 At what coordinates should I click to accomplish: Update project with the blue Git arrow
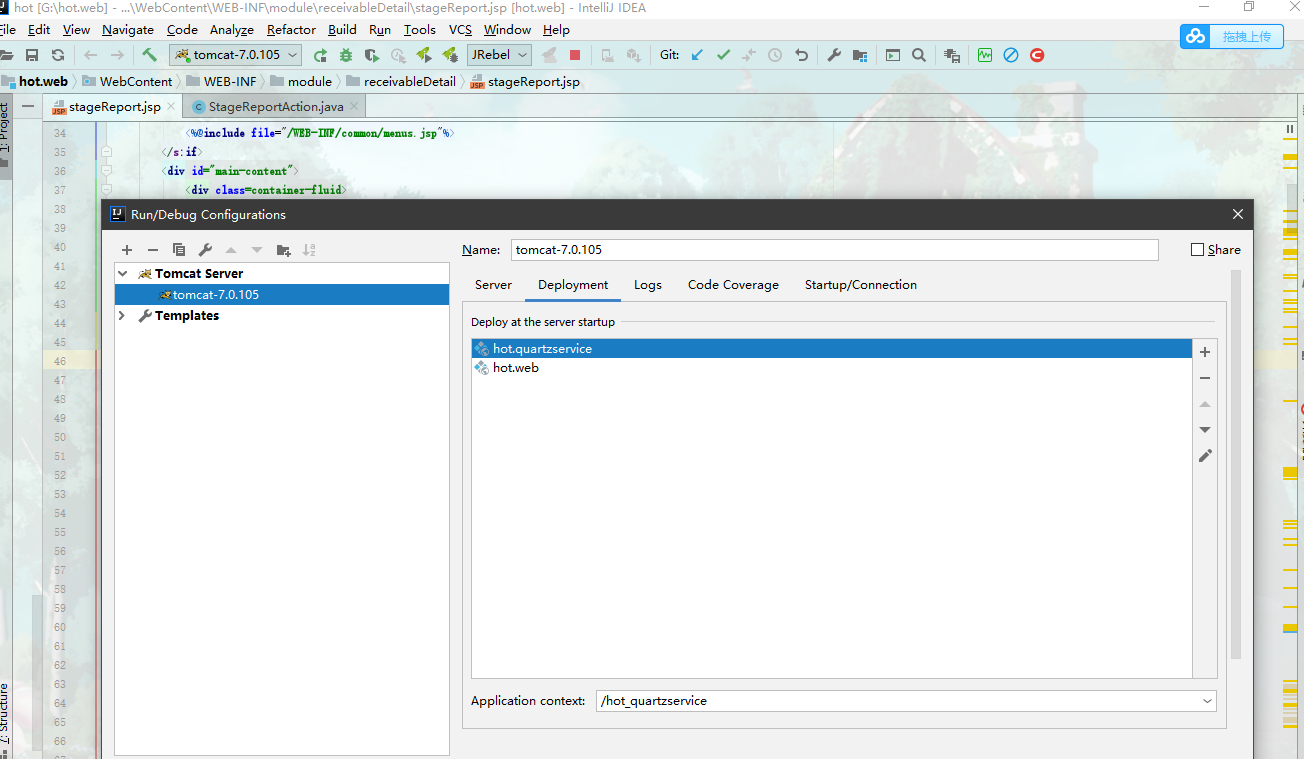(697, 55)
